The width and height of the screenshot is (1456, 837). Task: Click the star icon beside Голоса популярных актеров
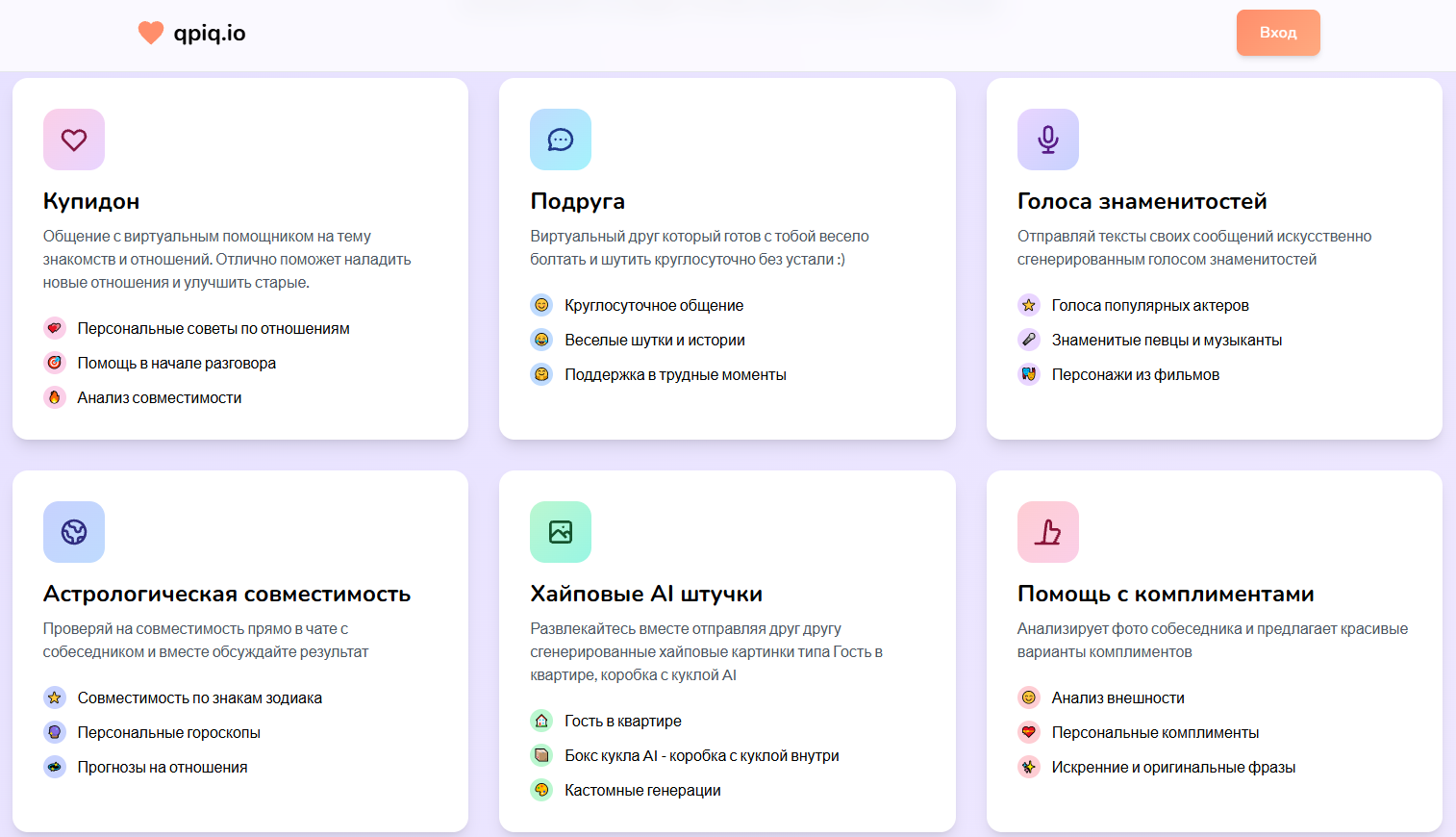point(1029,305)
